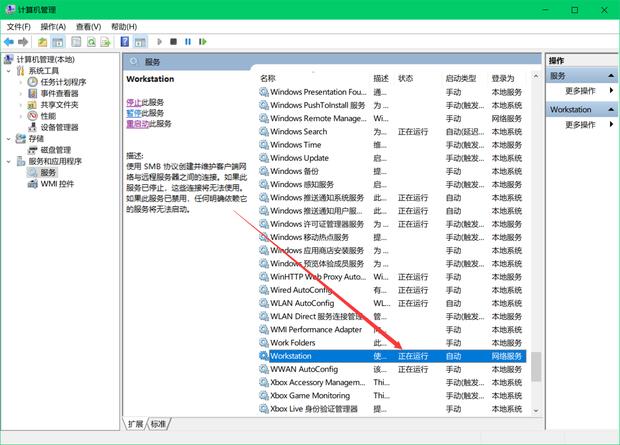
Task: Open the 查看(V) menu
Action: pos(88,26)
